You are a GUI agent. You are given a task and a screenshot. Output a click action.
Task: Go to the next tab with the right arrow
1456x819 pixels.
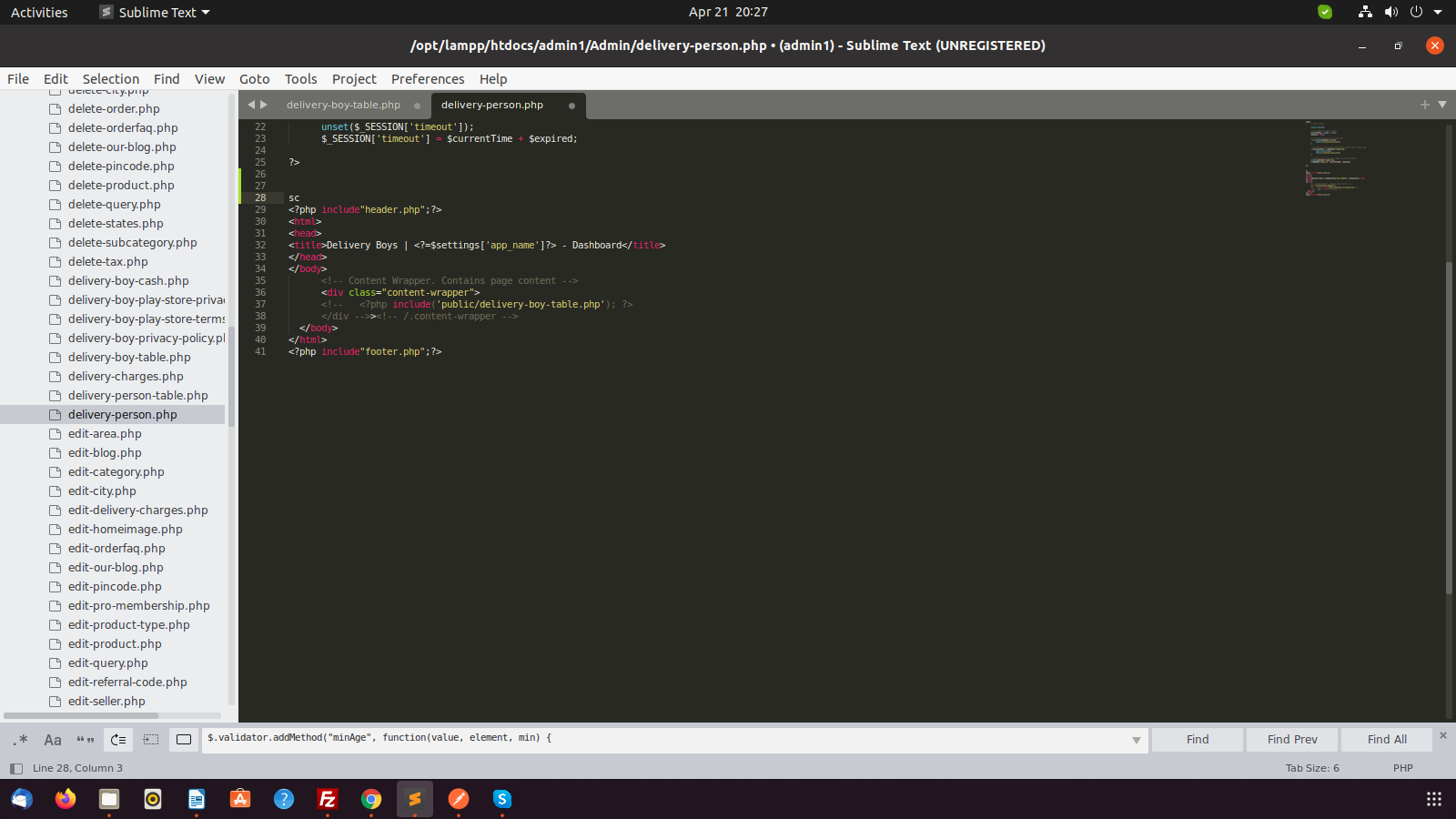pos(264,105)
